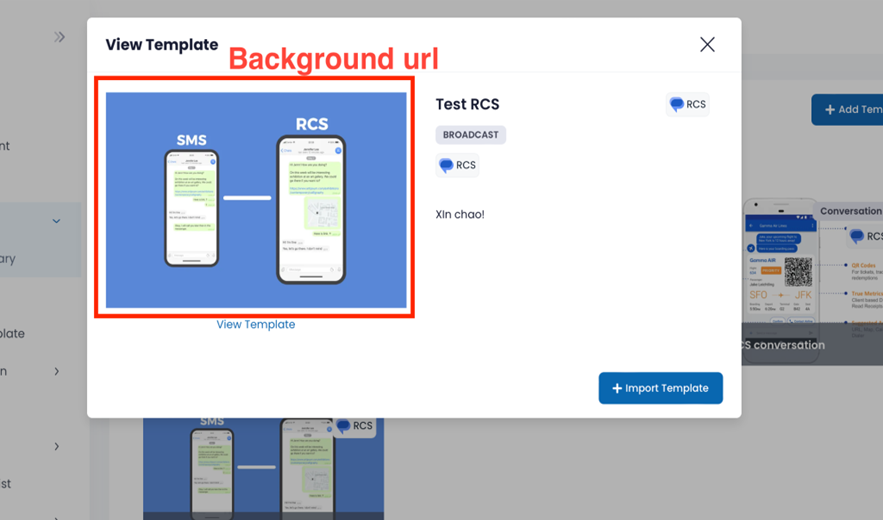Collapse the sidebar section with down chevron

(x=56, y=221)
